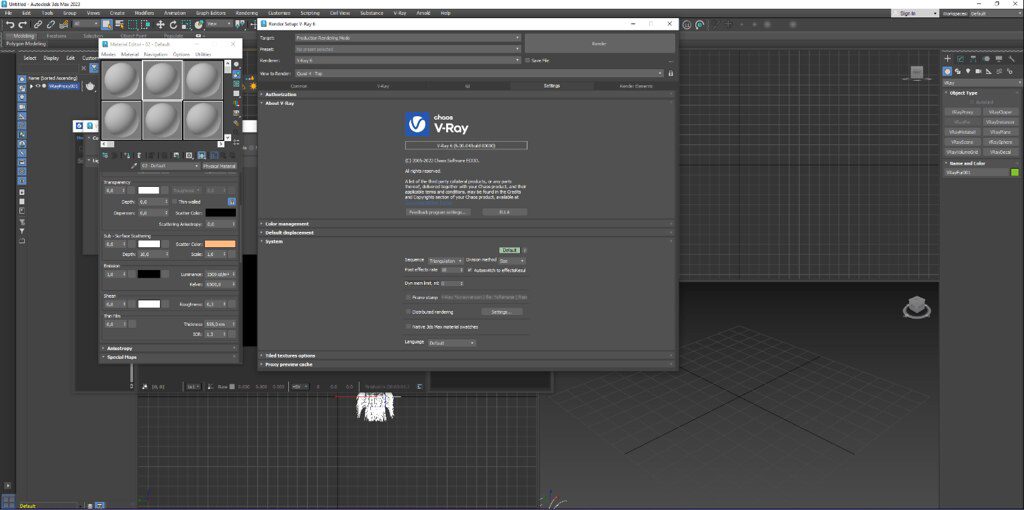The height and width of the screenshot is (510, 1024).
Task: Open the Preset dropdown in Render Setup
Action: click(408, 49)
